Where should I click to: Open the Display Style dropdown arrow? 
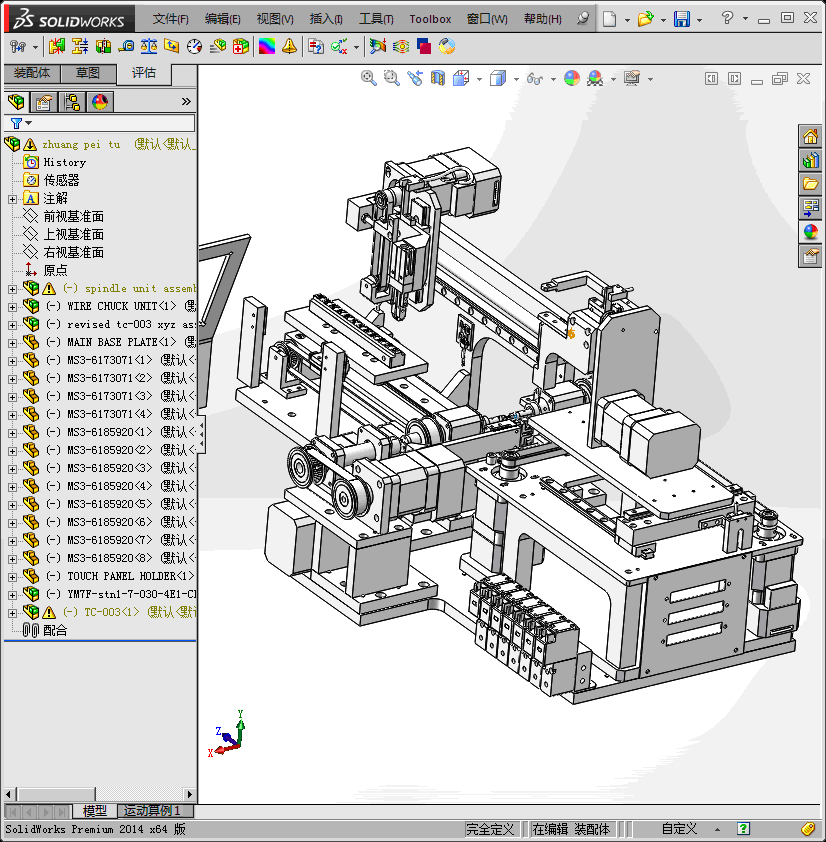(x=516, y=79)
